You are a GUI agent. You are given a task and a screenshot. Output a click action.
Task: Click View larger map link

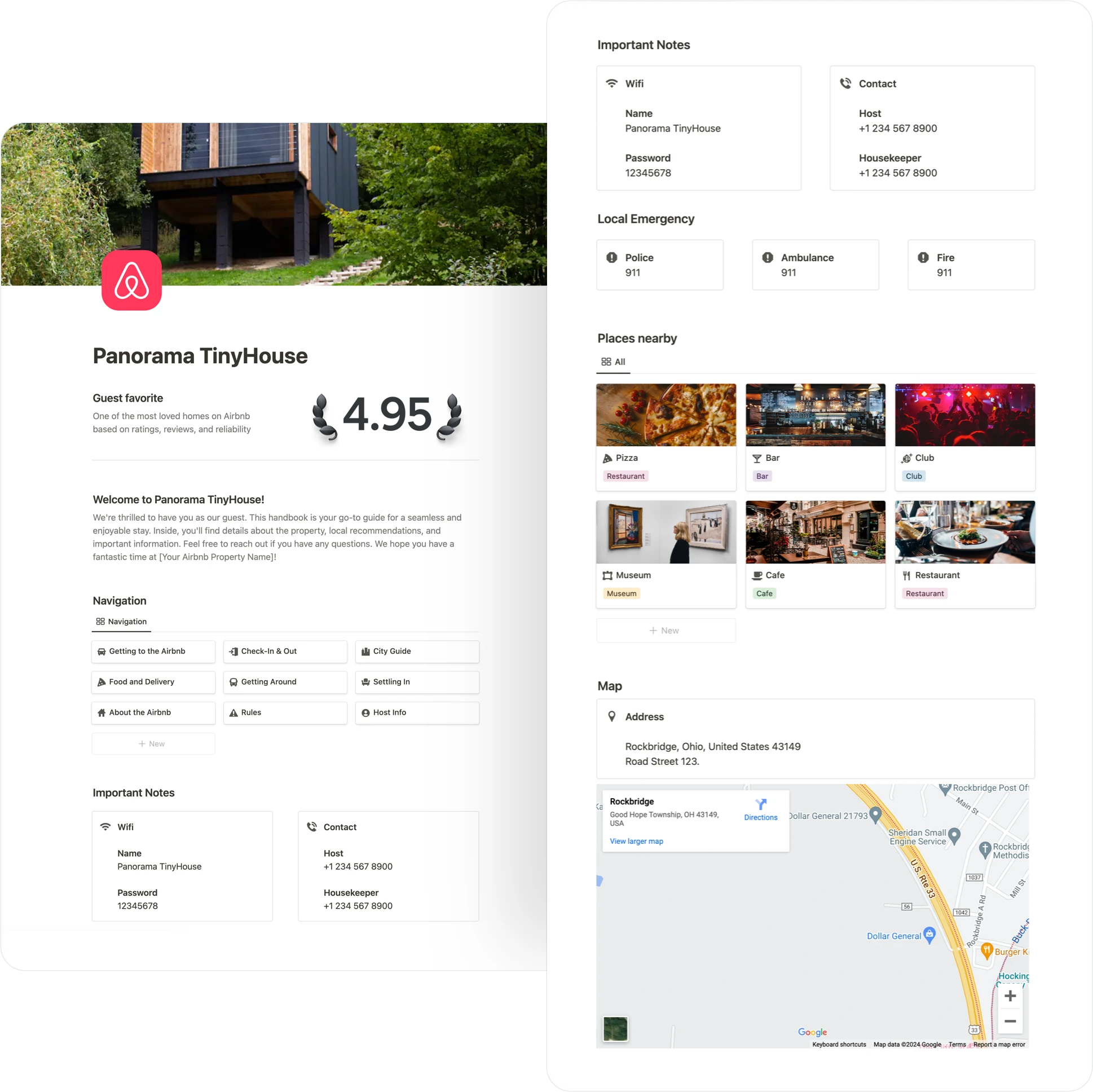coord(637,841)
